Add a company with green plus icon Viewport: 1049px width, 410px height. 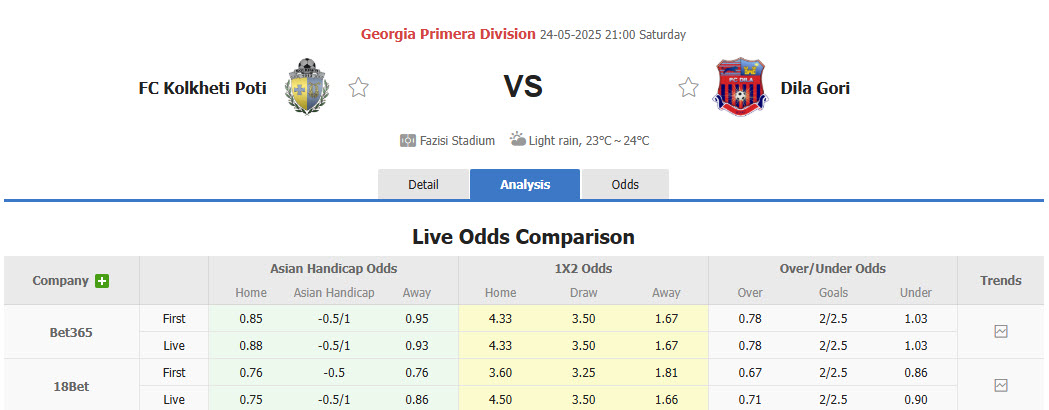click(x=102, y=281)
